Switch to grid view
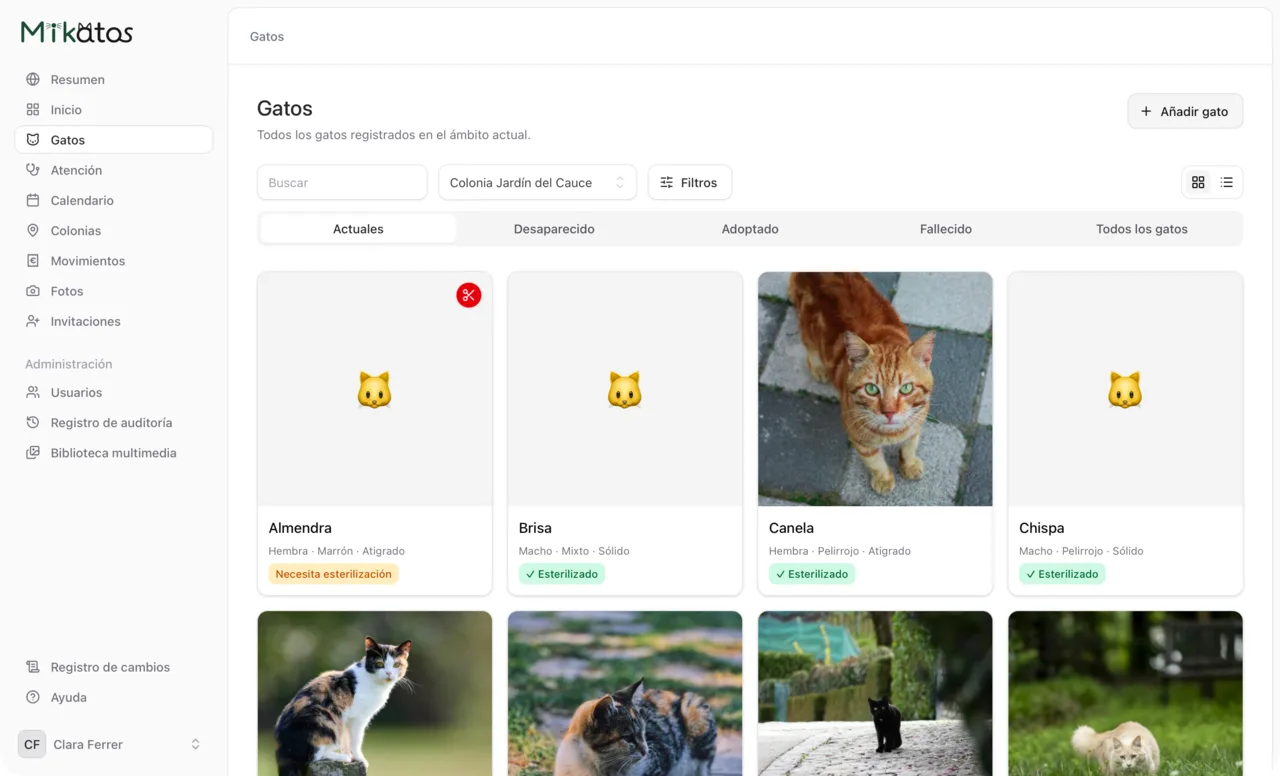The image size is (1280, 776). pyautogui.click(x=1198, y=182)
